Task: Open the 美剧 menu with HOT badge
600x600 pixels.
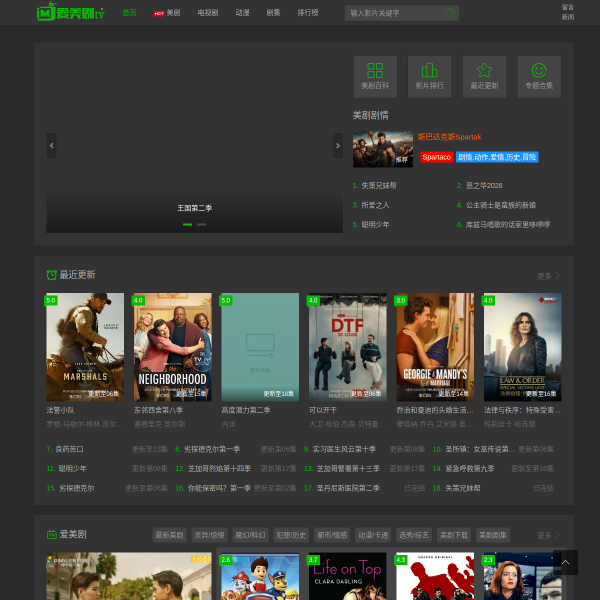Action: point(167,13)
